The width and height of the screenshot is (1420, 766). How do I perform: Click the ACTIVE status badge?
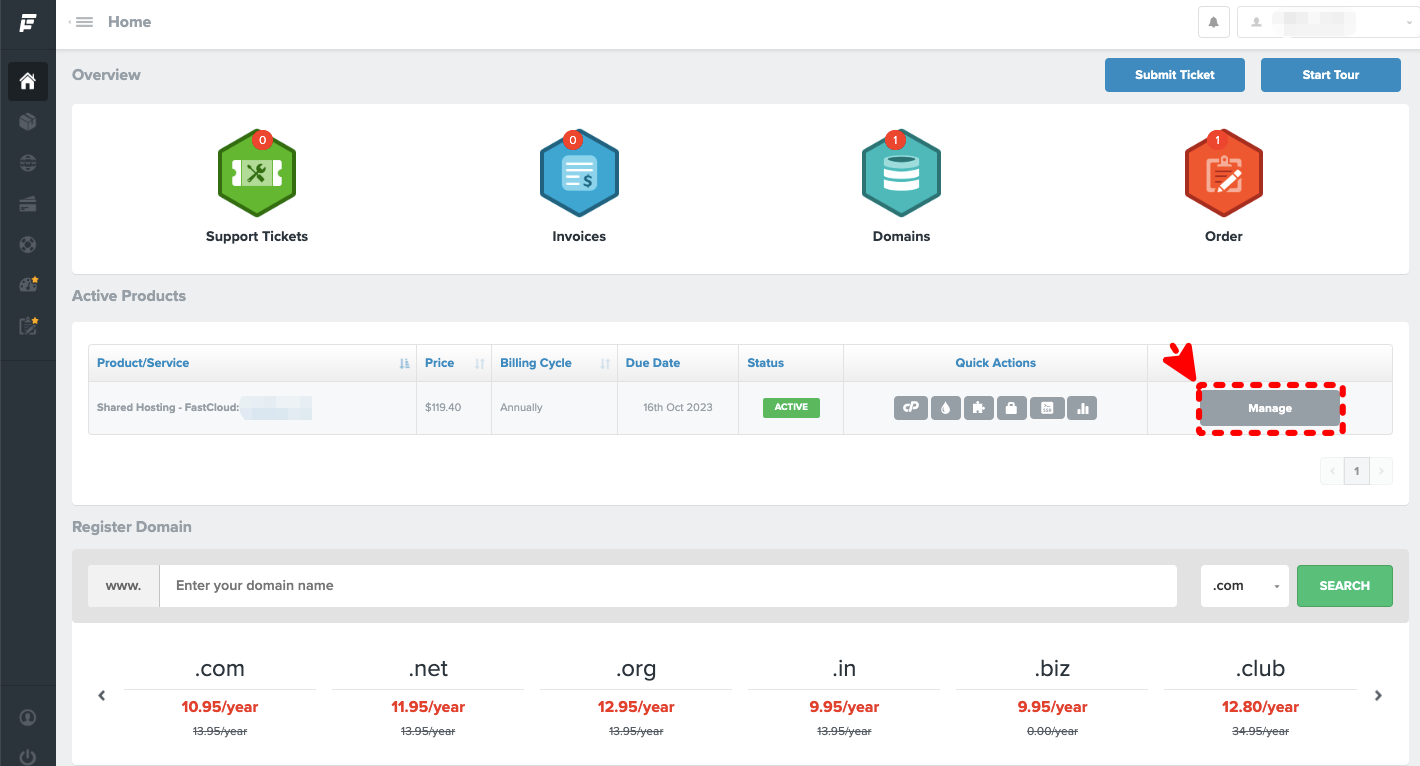click(791, 407)
